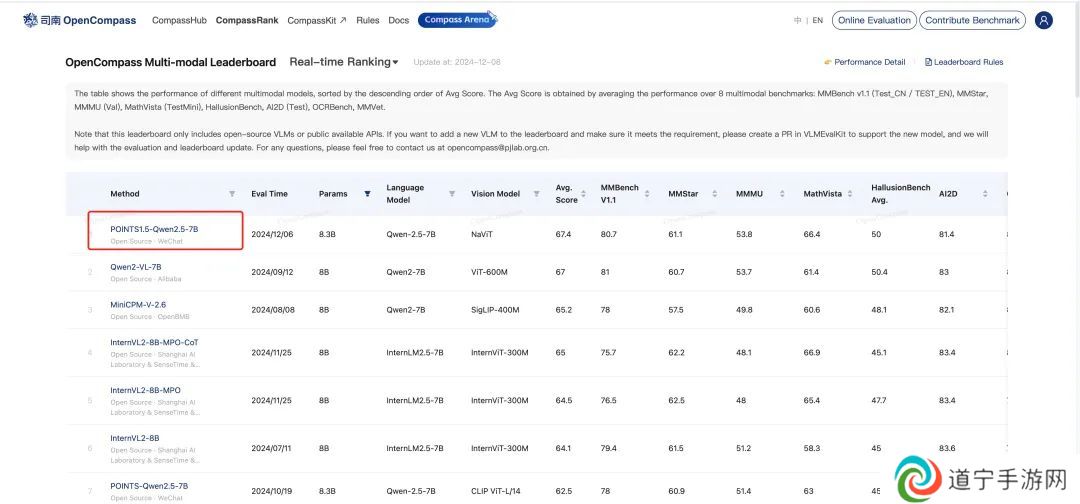The width and height of the screenshot is (1080, 504).
Task: Open InternVL2-8B-MPO-CoT model link
Action: point(154,342)
